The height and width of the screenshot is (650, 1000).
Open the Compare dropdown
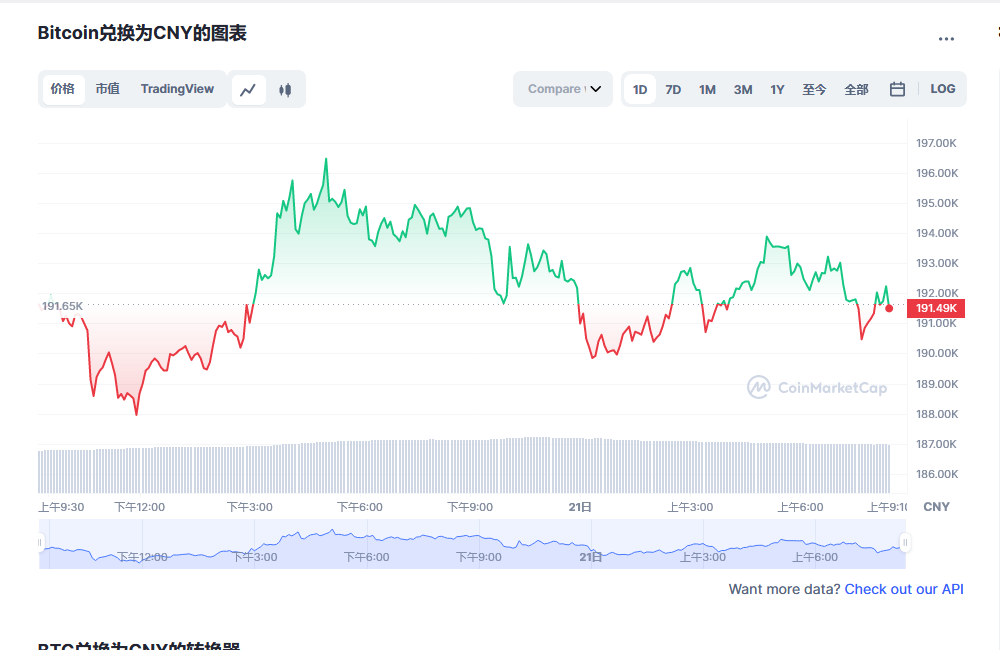(x=562, y=89)
